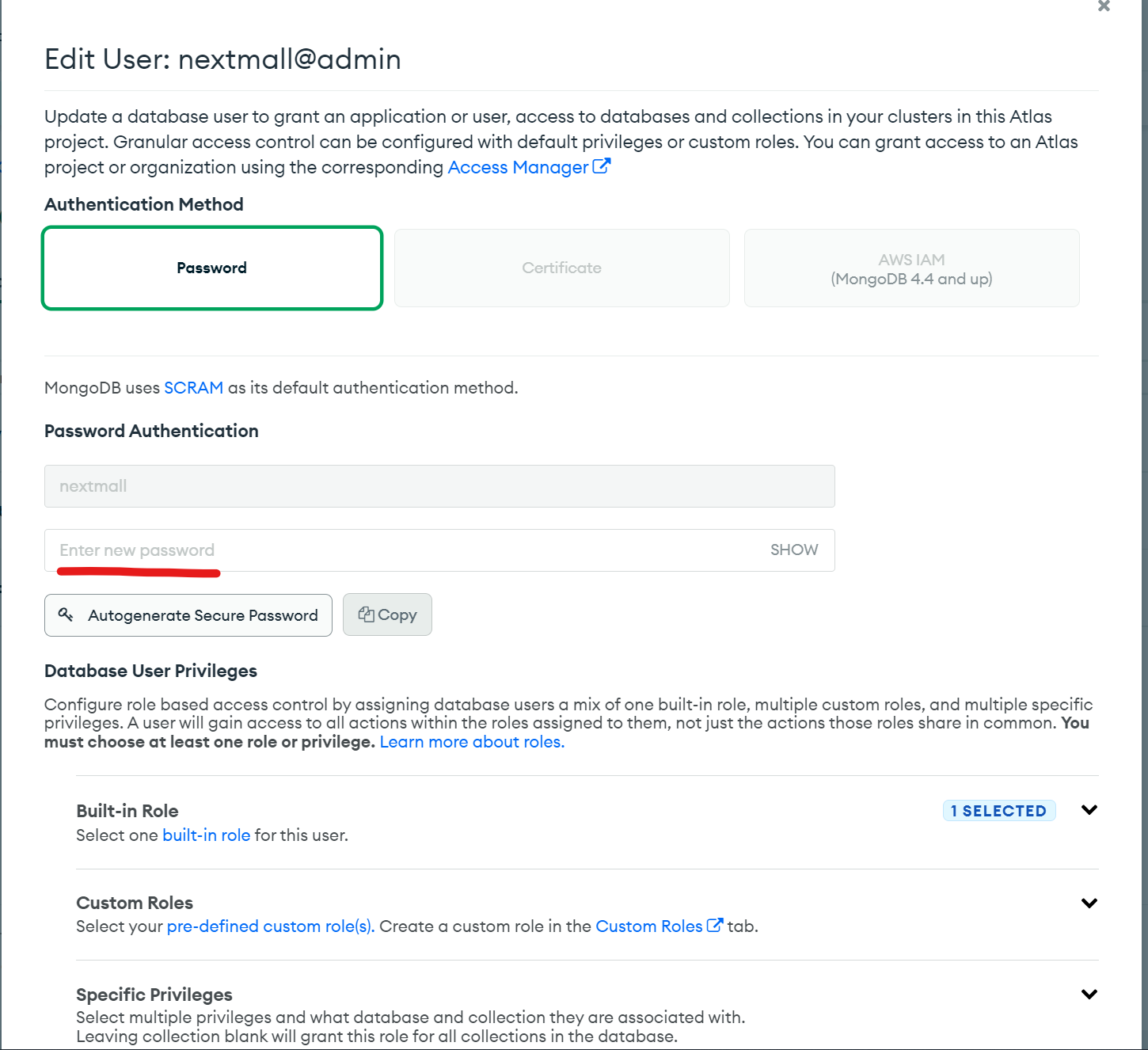Open pre-defined custom role(s) link
This screenshot has height=1050, width=1148.
point(271,926)
